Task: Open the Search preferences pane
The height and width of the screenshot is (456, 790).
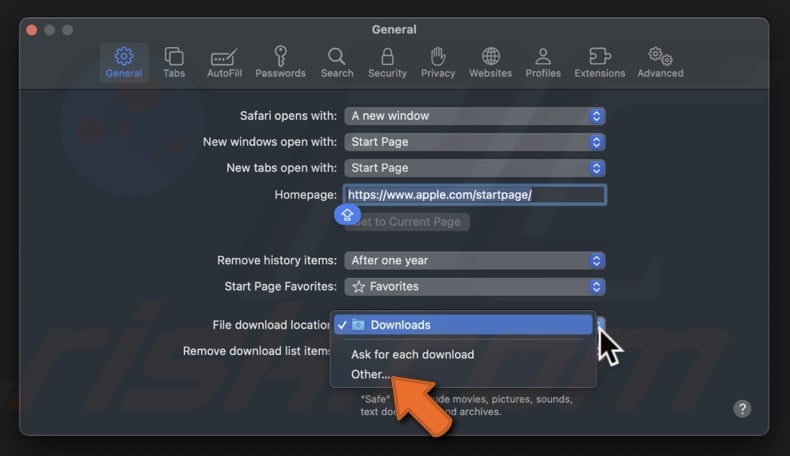Action: tap(337, 62)
